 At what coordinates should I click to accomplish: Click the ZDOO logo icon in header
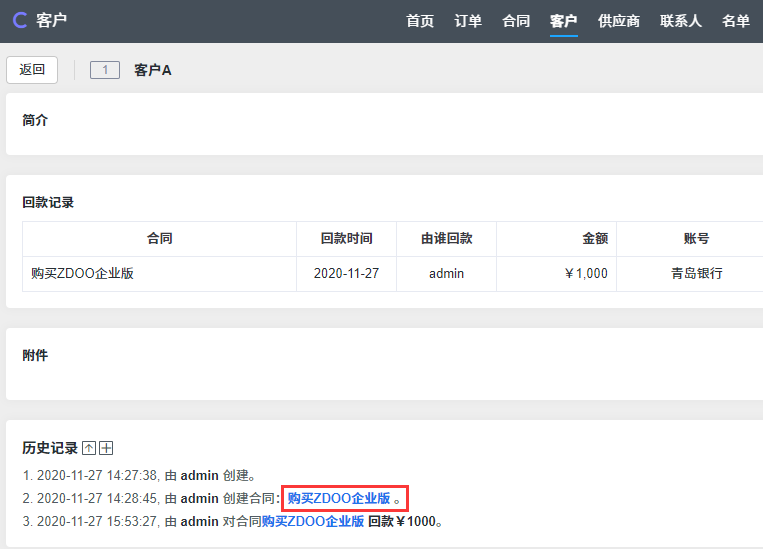[19, 21]
